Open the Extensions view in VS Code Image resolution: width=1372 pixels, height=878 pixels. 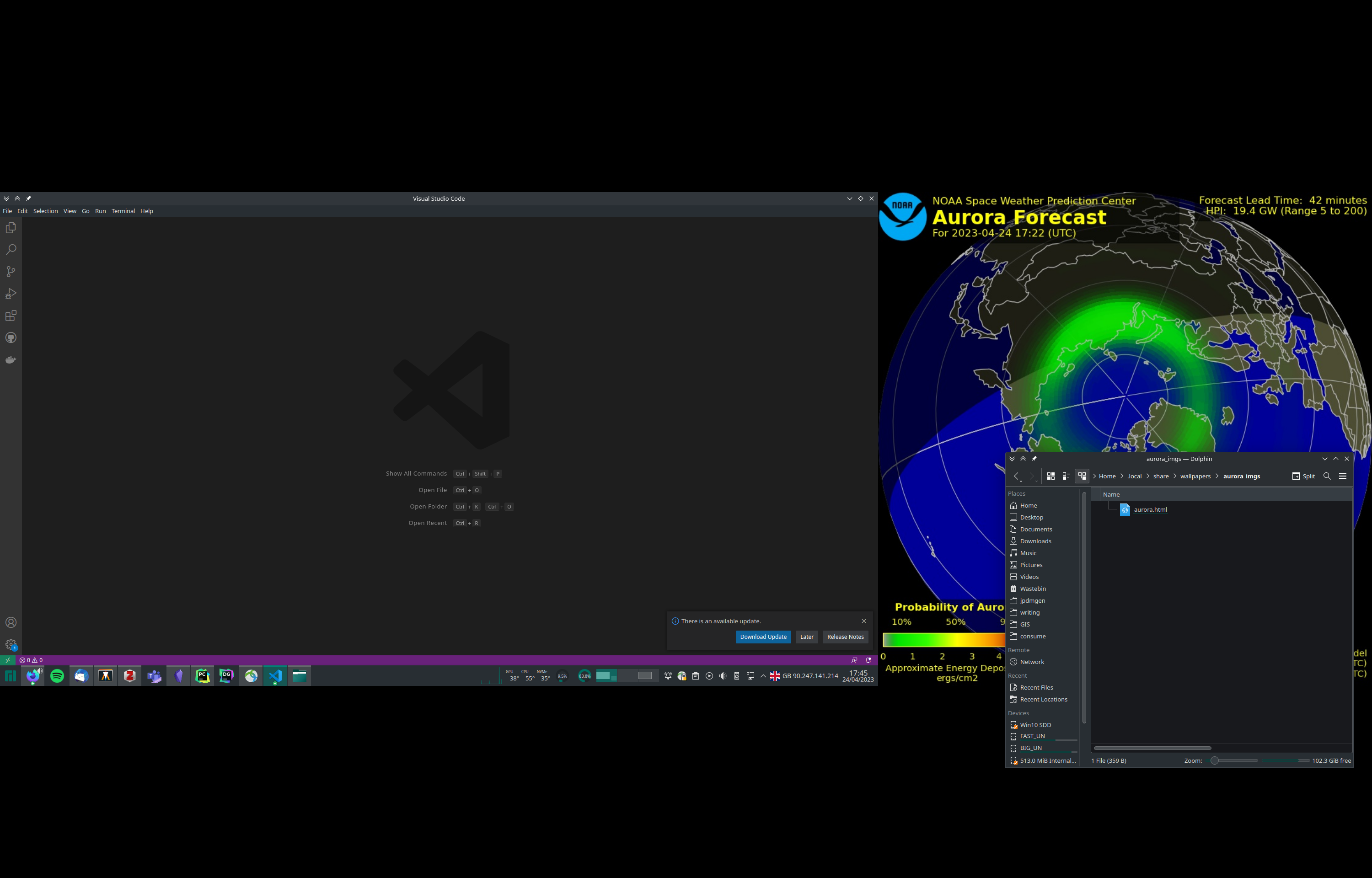pyautogui.click(x=11, y=315)
